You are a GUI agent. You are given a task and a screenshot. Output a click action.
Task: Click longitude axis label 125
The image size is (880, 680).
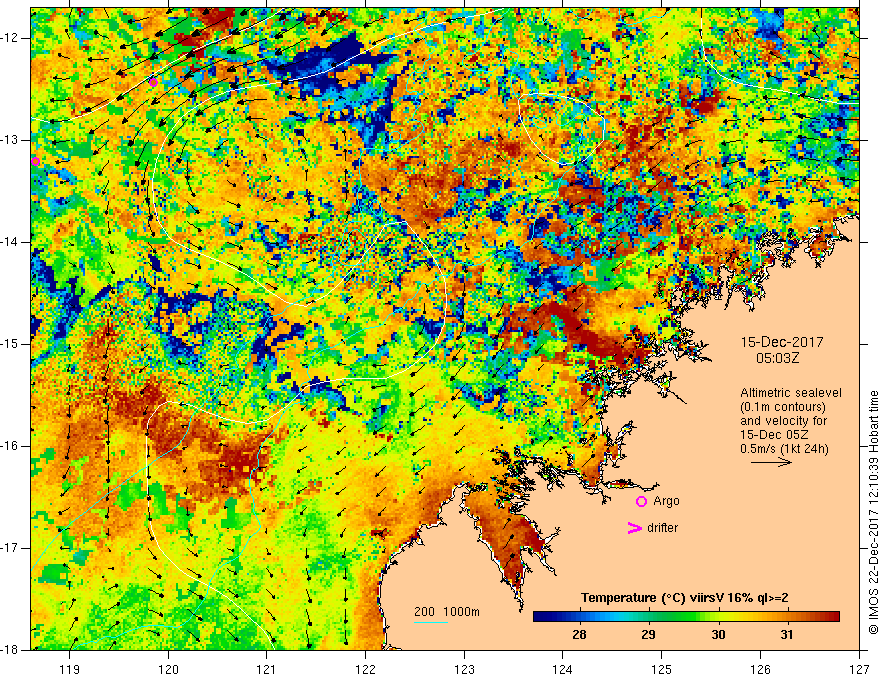662,669
